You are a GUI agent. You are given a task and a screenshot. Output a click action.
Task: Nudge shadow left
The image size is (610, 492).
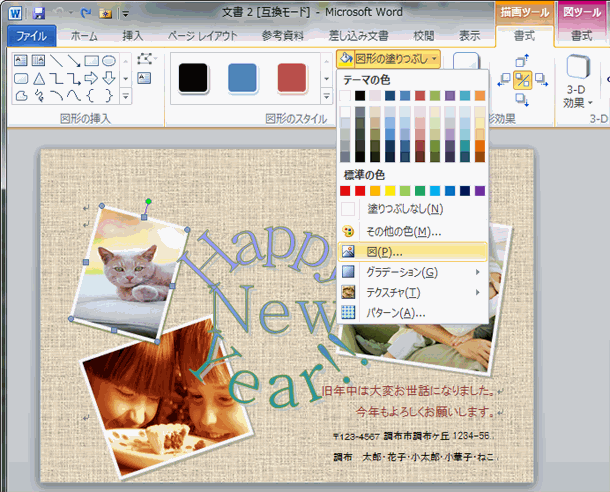[x=504, y=80]
